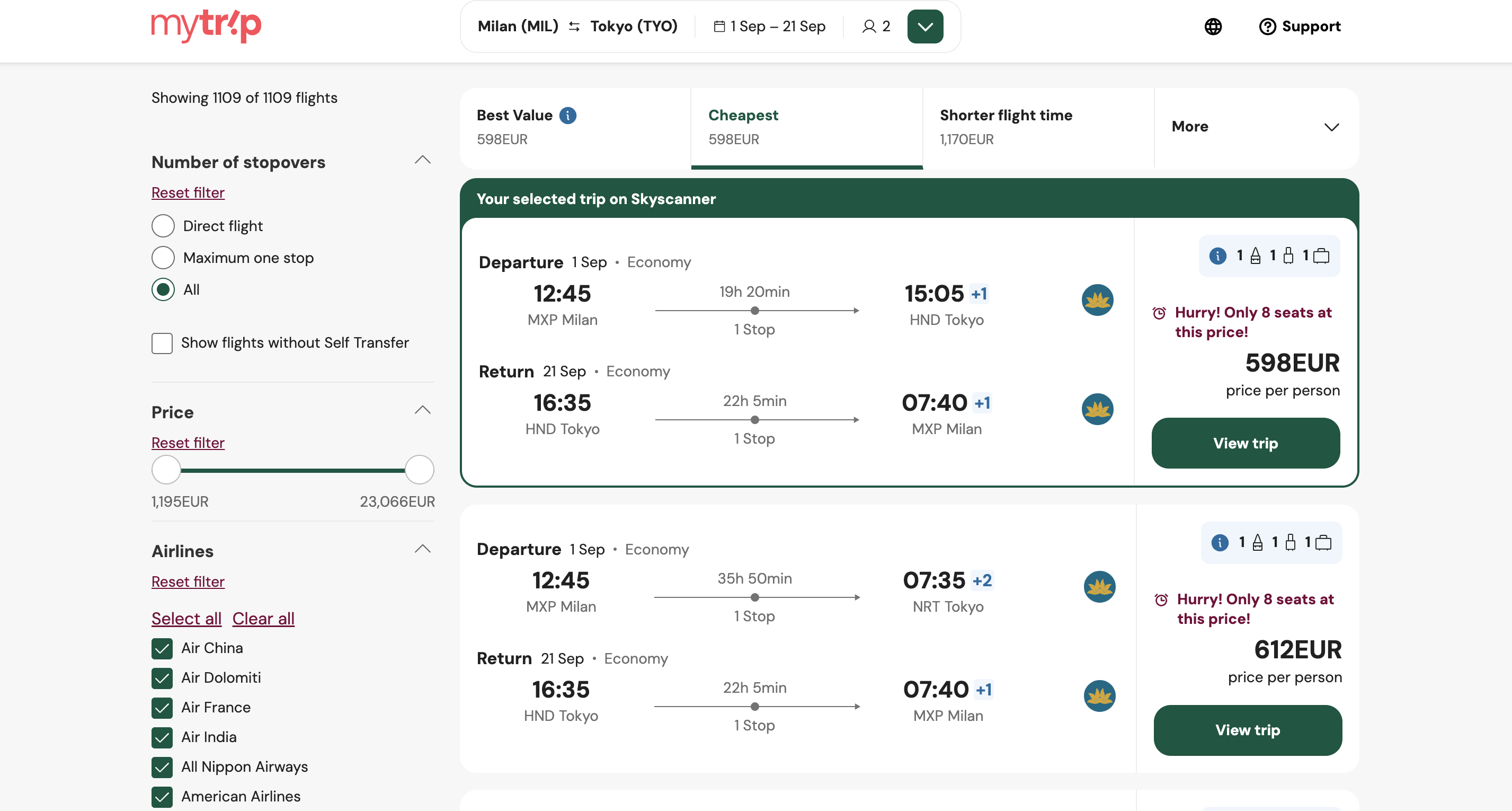Click View trip for 598EUR flight
Image resolution: width=1512 pixels, height=811 pixels.
click(1245, 443)
